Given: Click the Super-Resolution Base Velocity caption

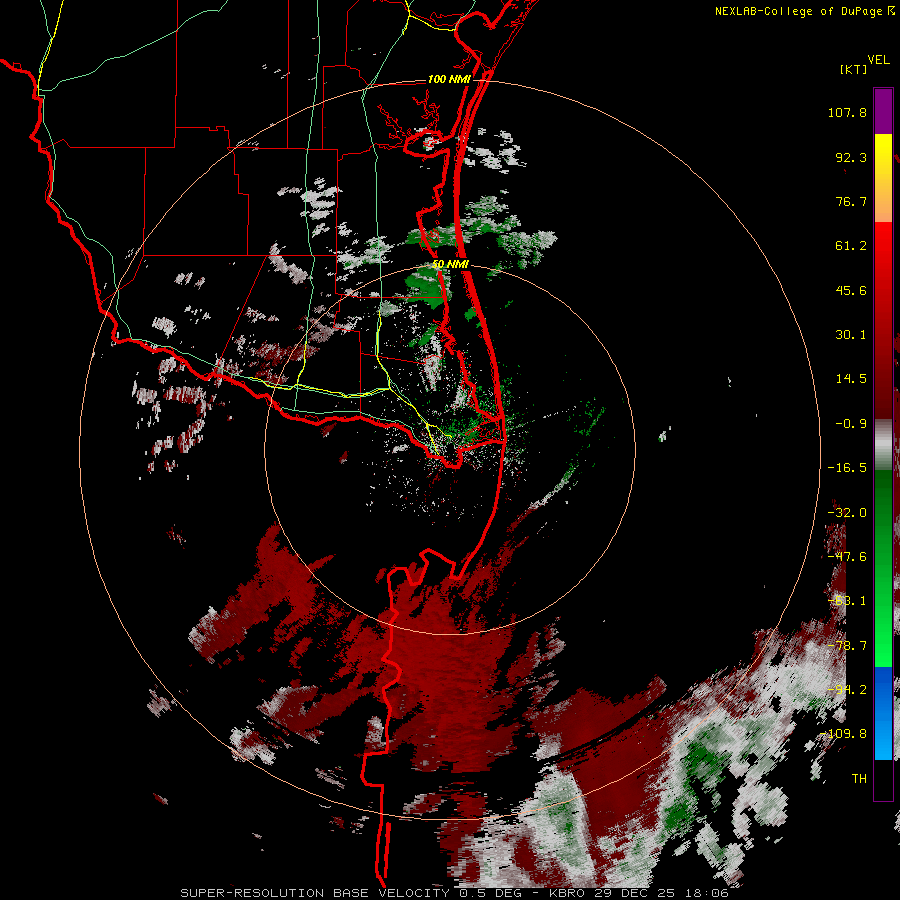Looking at the screenshot, I should [x=454, y=893].
